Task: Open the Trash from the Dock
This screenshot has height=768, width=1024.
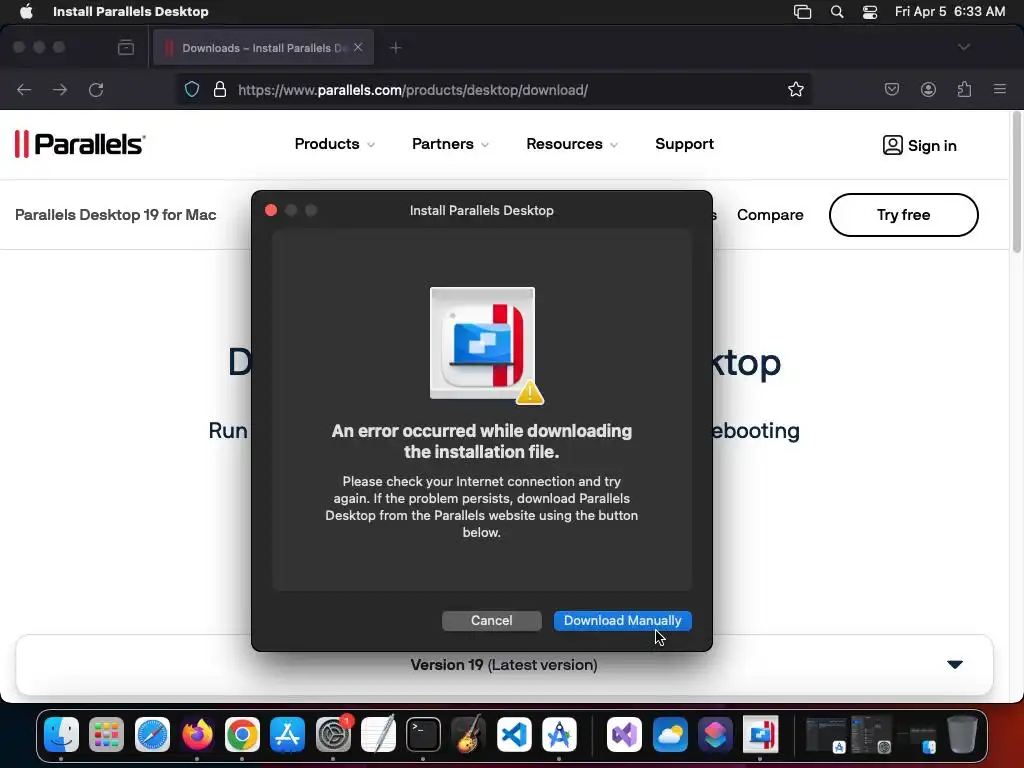Action: coord(962,735)
